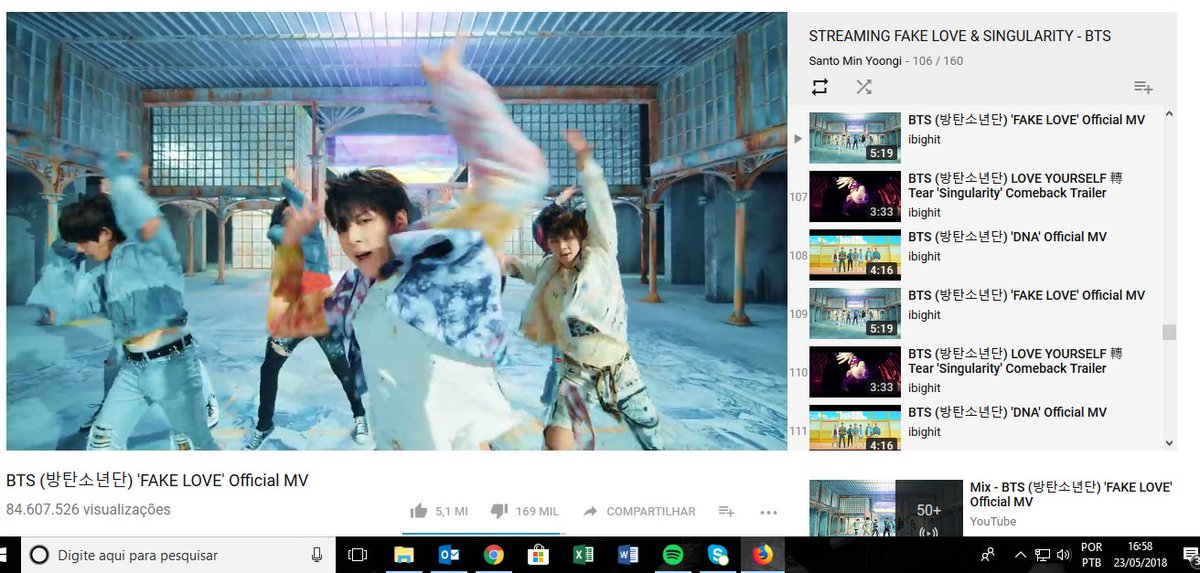The height and width of the screenshot is (573, 1200).
Task: Open the currently playing FAKE LOVE playlist thumbnail
Action: coord(855,137)
